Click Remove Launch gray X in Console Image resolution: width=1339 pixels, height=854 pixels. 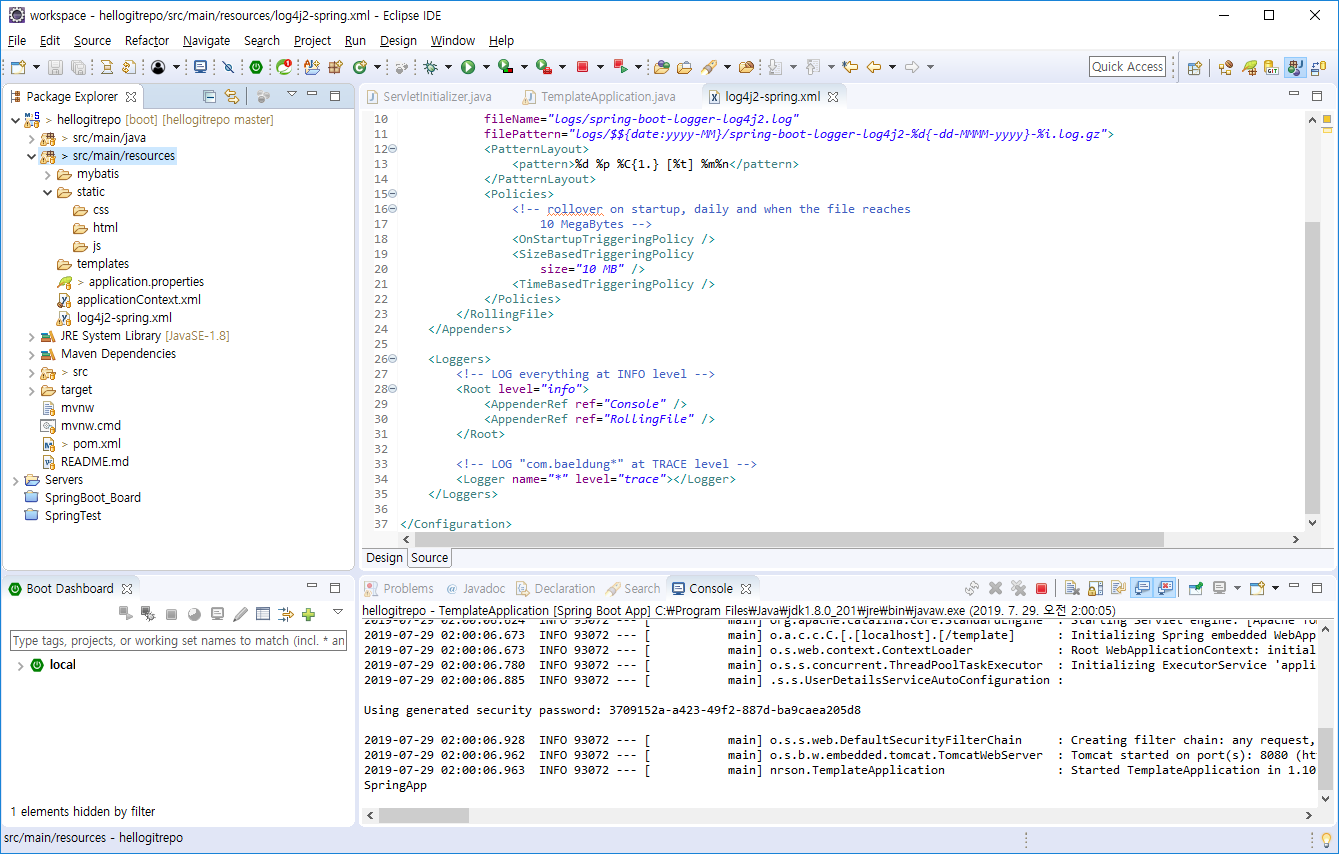[x=995, y=588]
